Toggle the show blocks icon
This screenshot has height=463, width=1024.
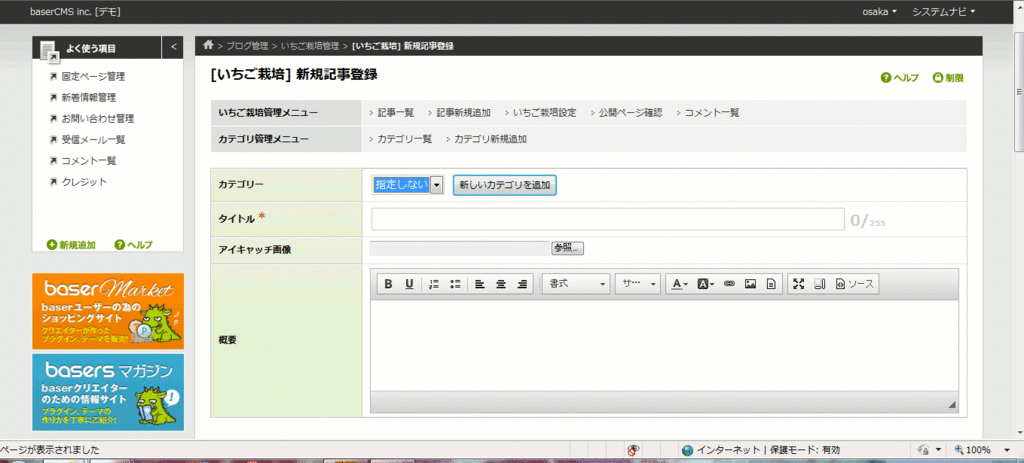click(820, 284)
